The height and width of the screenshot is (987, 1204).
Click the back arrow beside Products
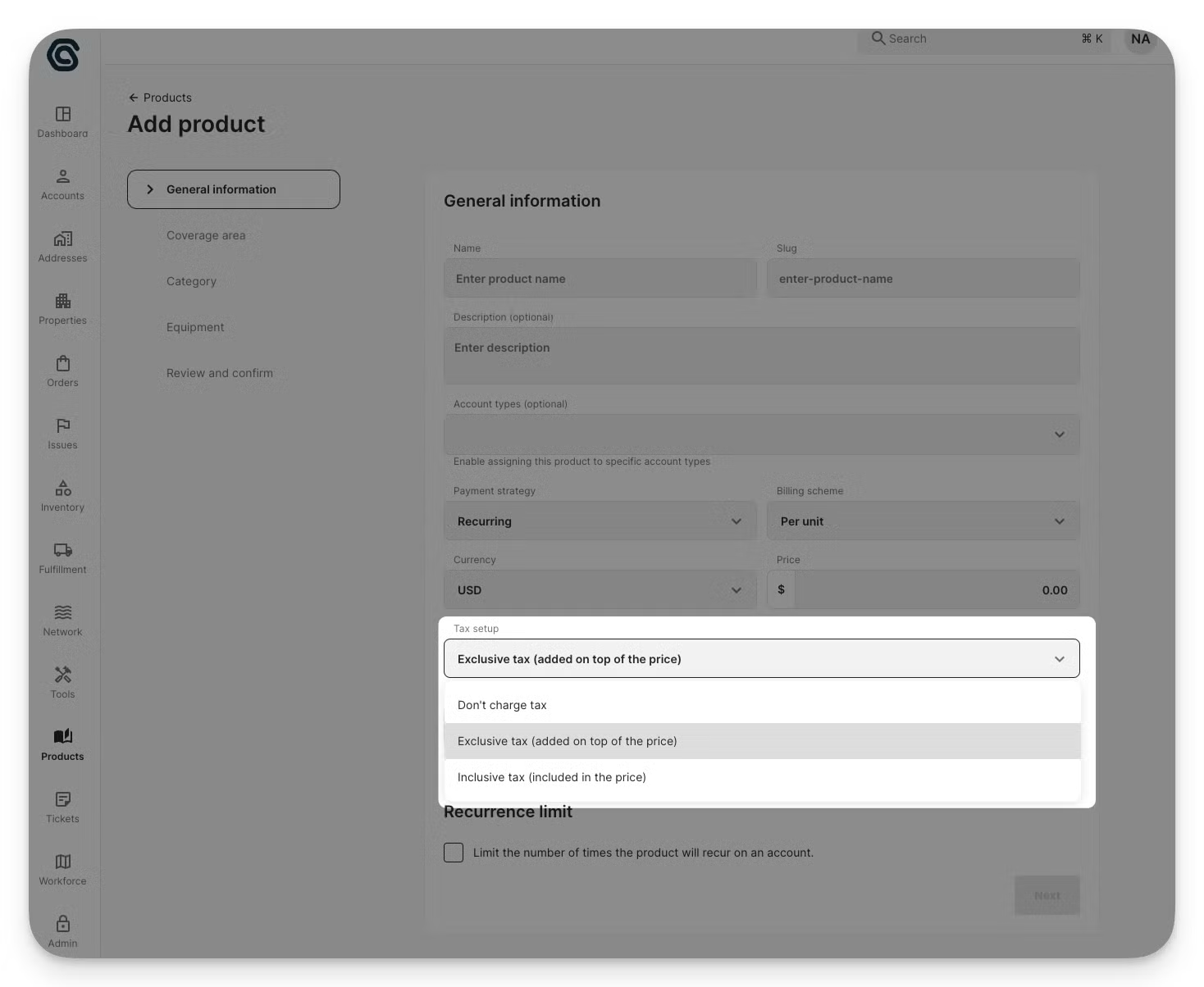point(133,98)
